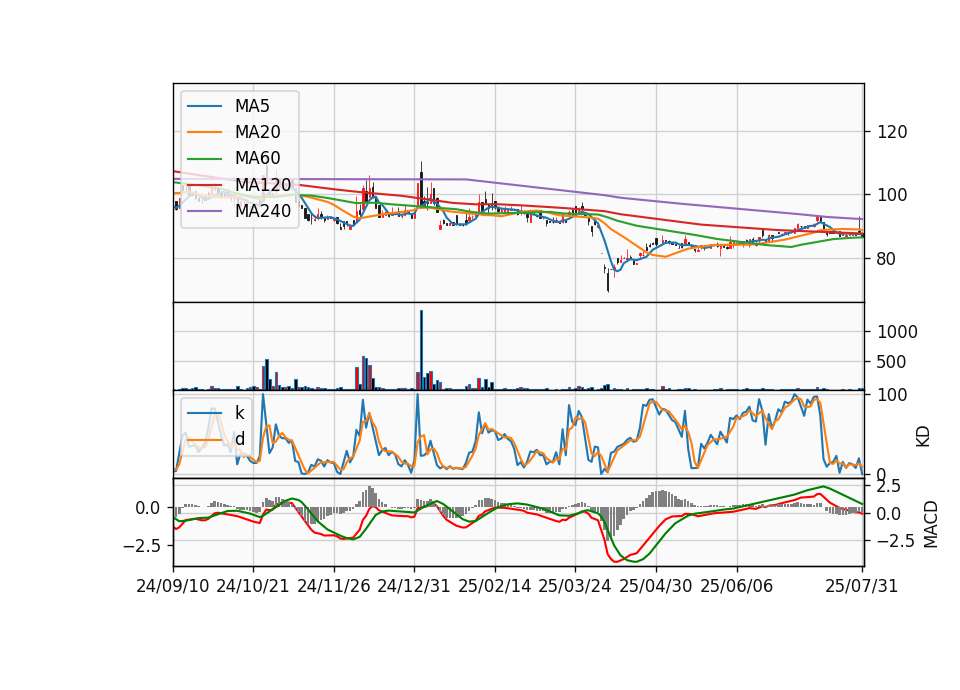This screenshot has height=690, width=960.
Task: Click the 25/07/31 date label
Action: click(861, 586)
